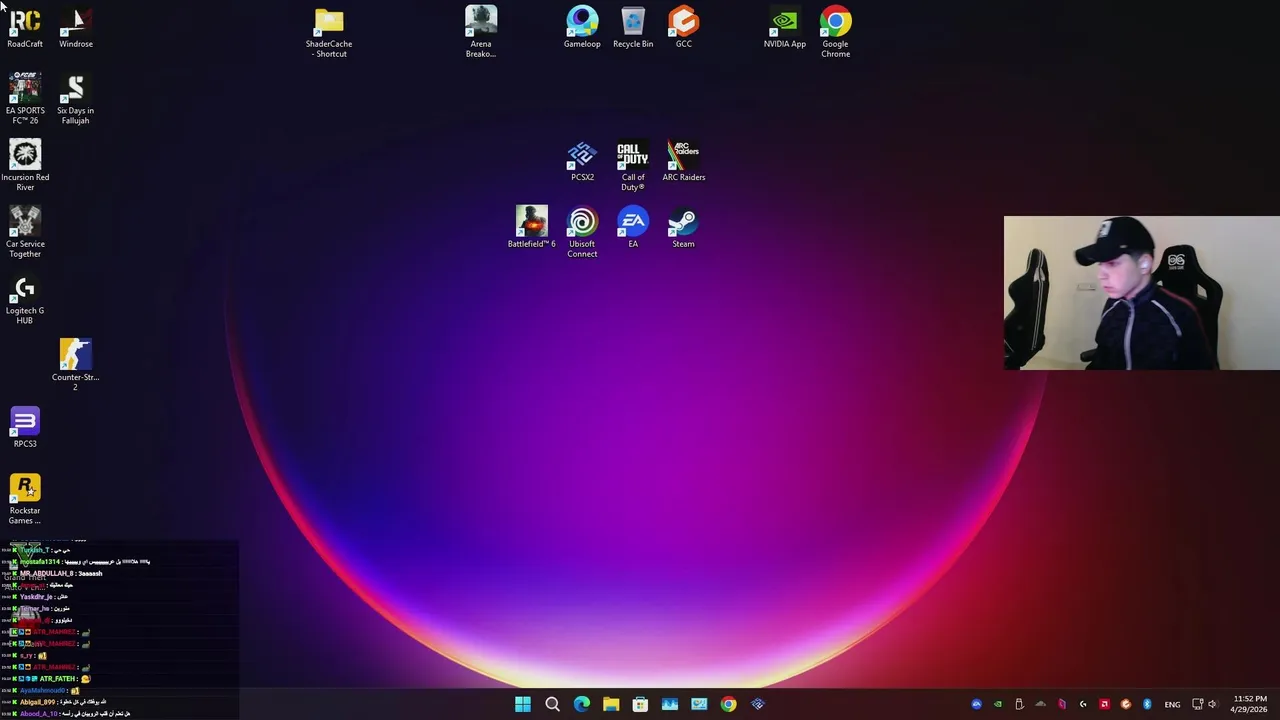Viewport: 1280px width, 720px height.
Task: Select the Counter-Strike 2 desktop icon
Action: 76,365
